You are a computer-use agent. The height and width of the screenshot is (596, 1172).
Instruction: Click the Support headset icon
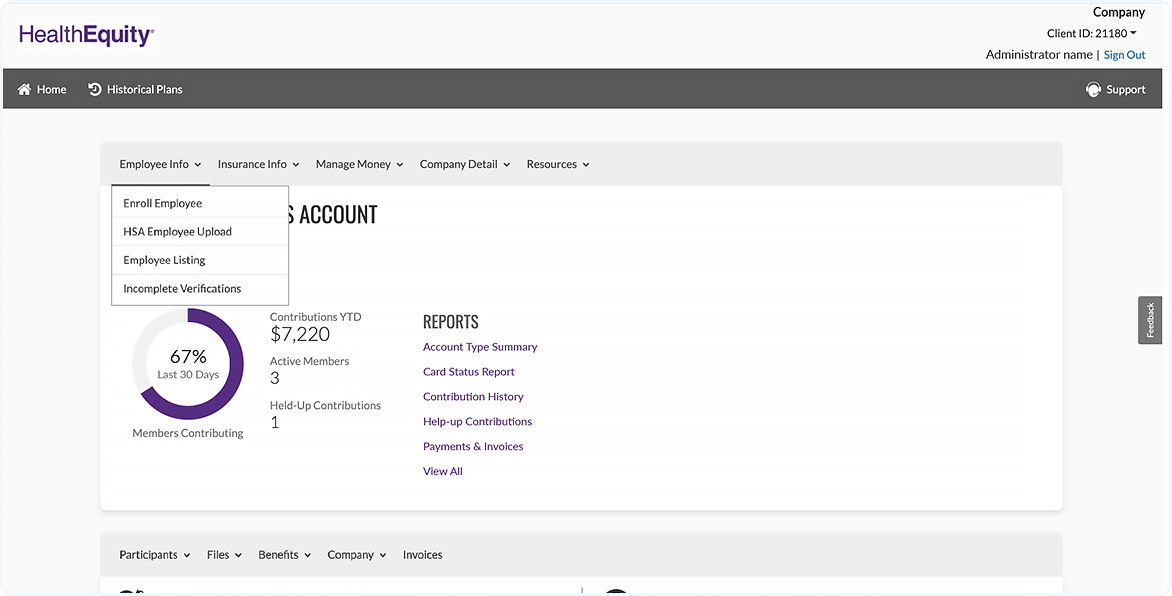(x=1093, y=90)
